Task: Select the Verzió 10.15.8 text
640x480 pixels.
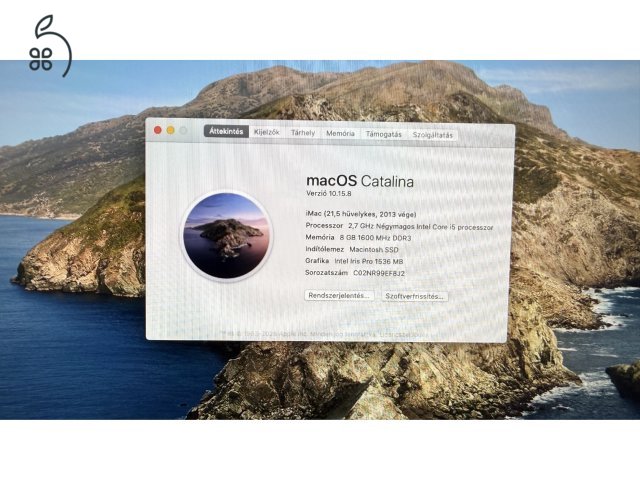Action: click(329, 193)
